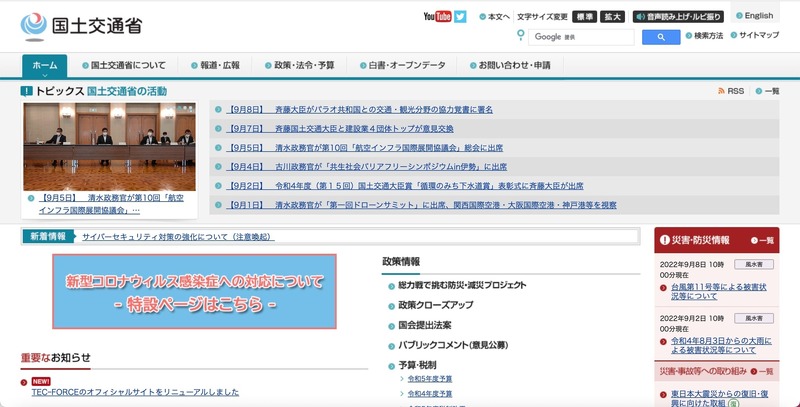This screenshot has width=800, height=407.
Task: Open the Twitter bird icon
Action: click(460, 16)
